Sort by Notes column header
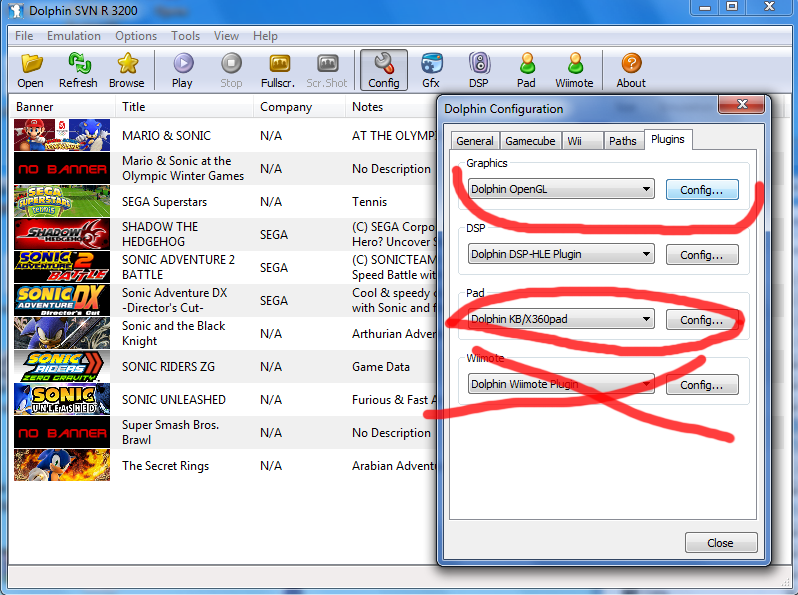This screenshot has width=798, height=595. tap(391, 107)
